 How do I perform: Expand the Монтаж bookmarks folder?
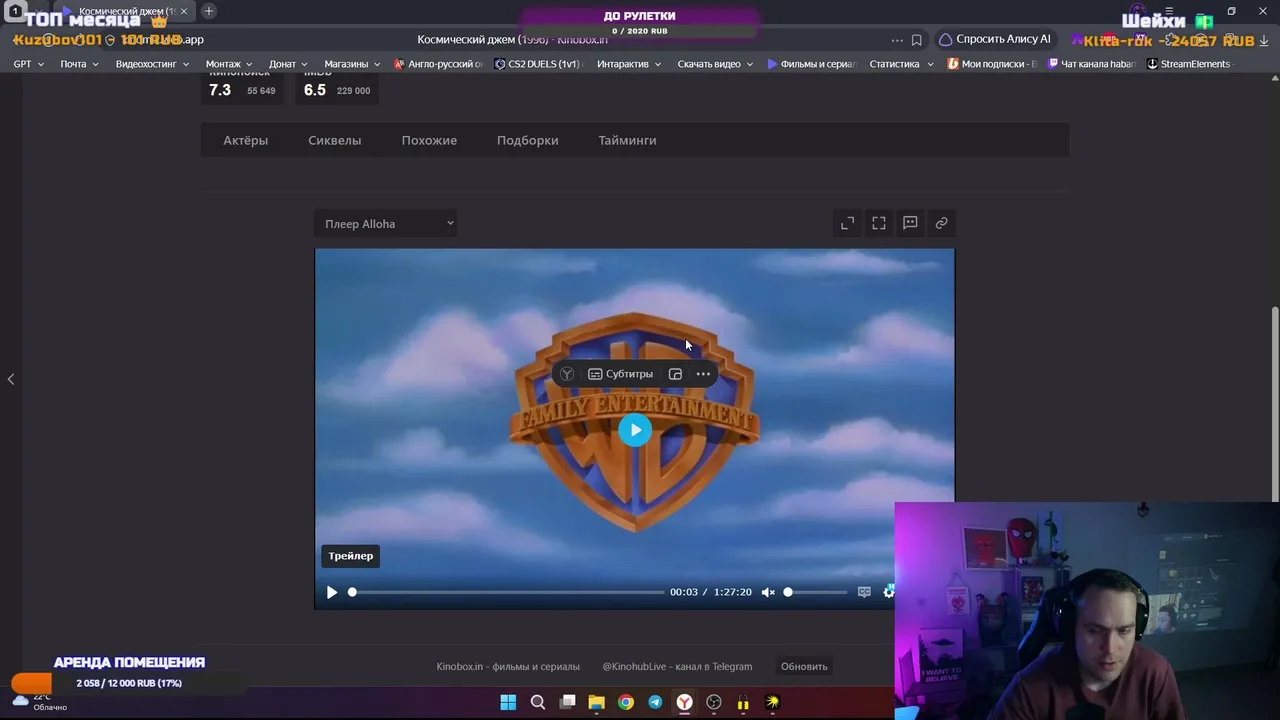(x=229, y=64)
